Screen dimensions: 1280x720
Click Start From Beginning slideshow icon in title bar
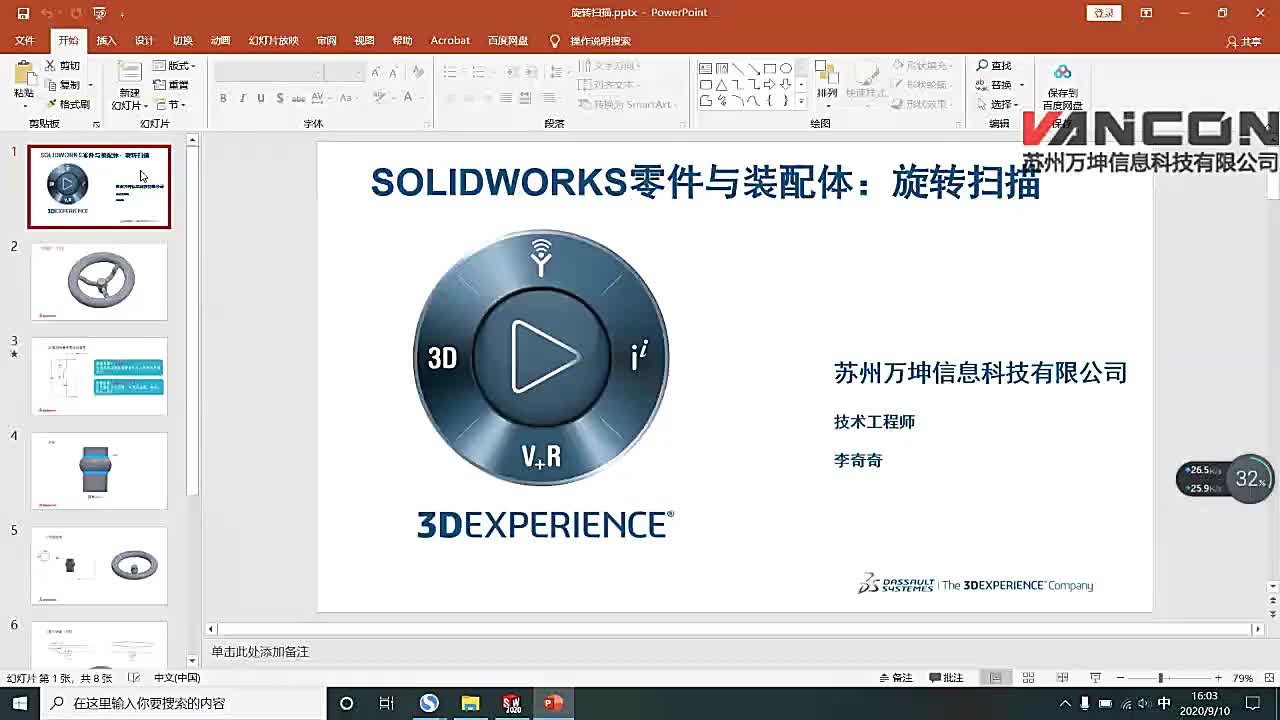pyautogui.click(x=99, y=13)
